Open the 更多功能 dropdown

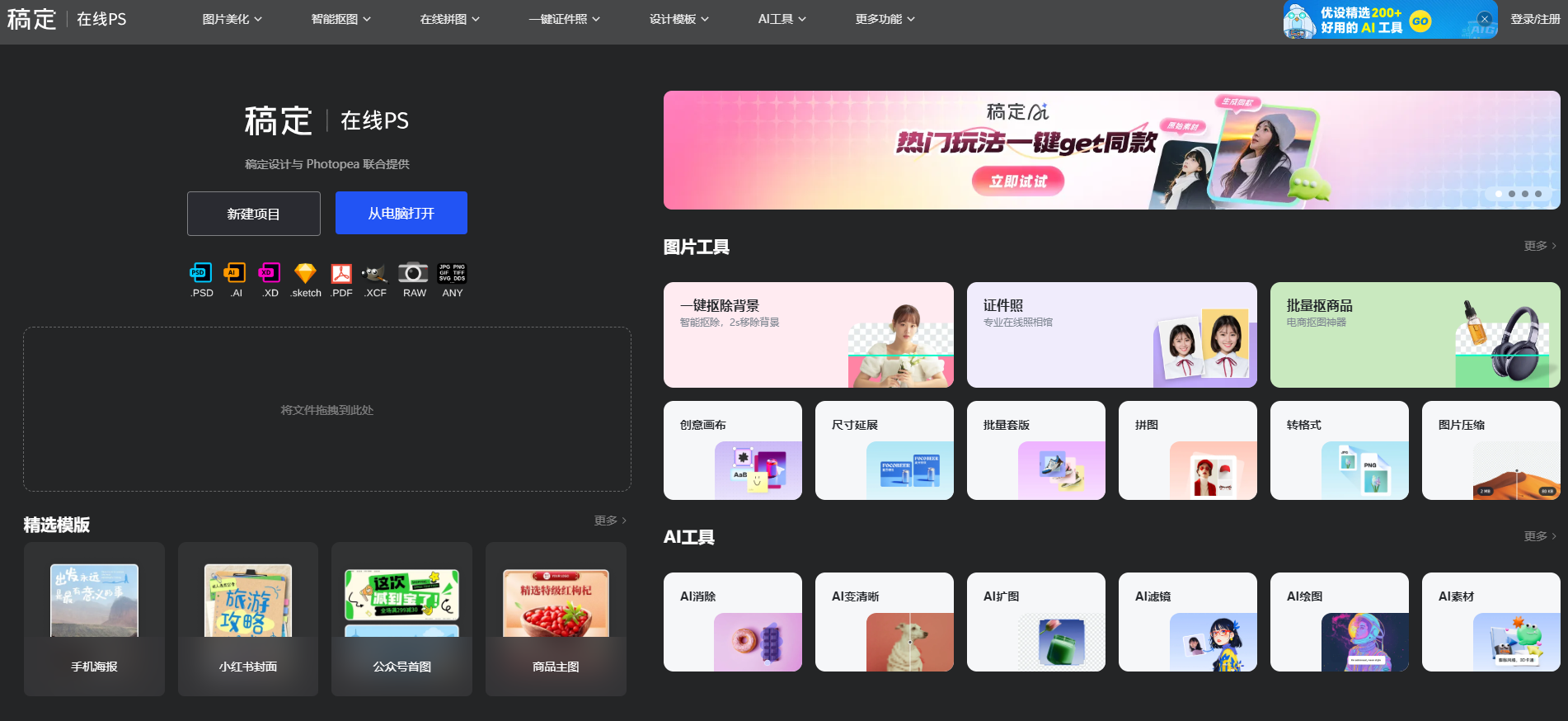pos(885,19)
